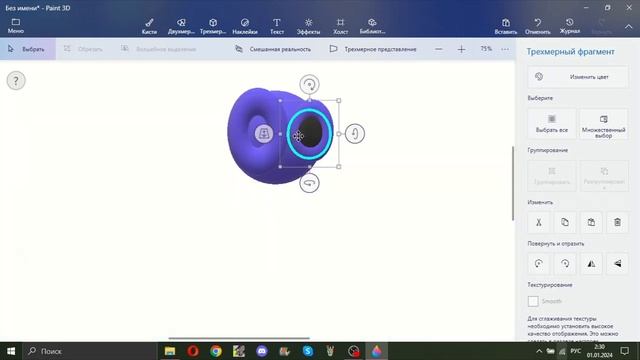The width and height of the screenshot is (640, 360).
Task: Activate the Выбрать select tool
Action: click(27, 49)
